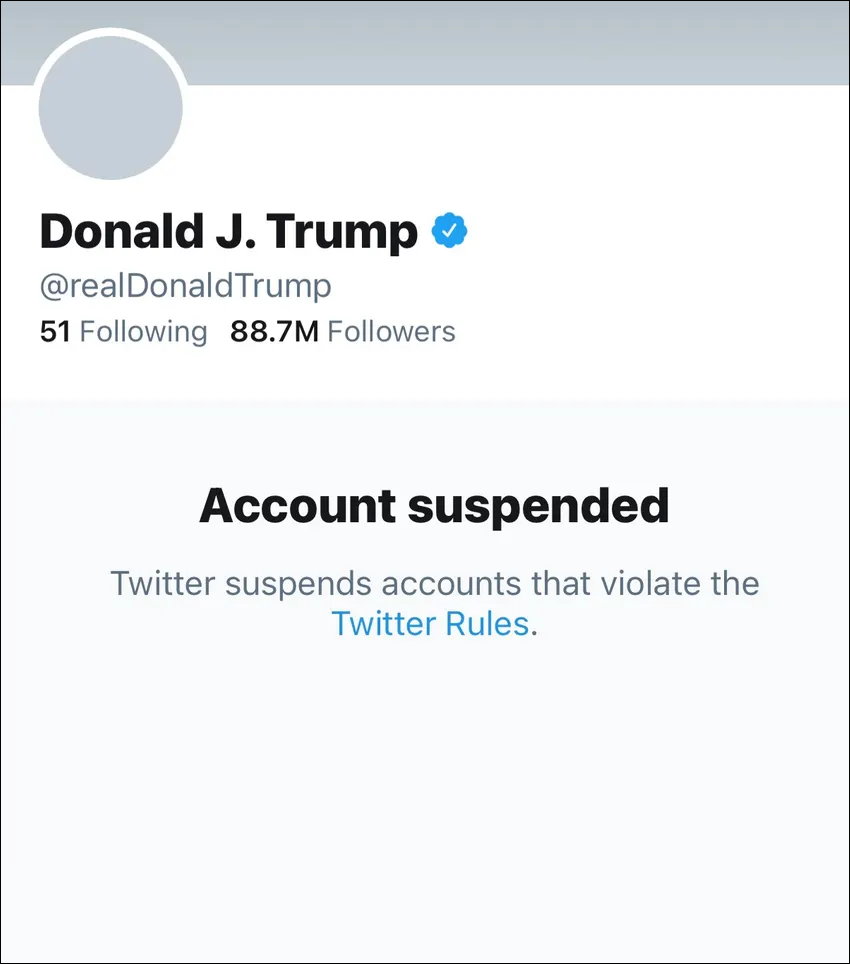This screenshot has width=850, height=964.
Task: Open the "Twitter Rules" link
Action: (x=429, y=624)
